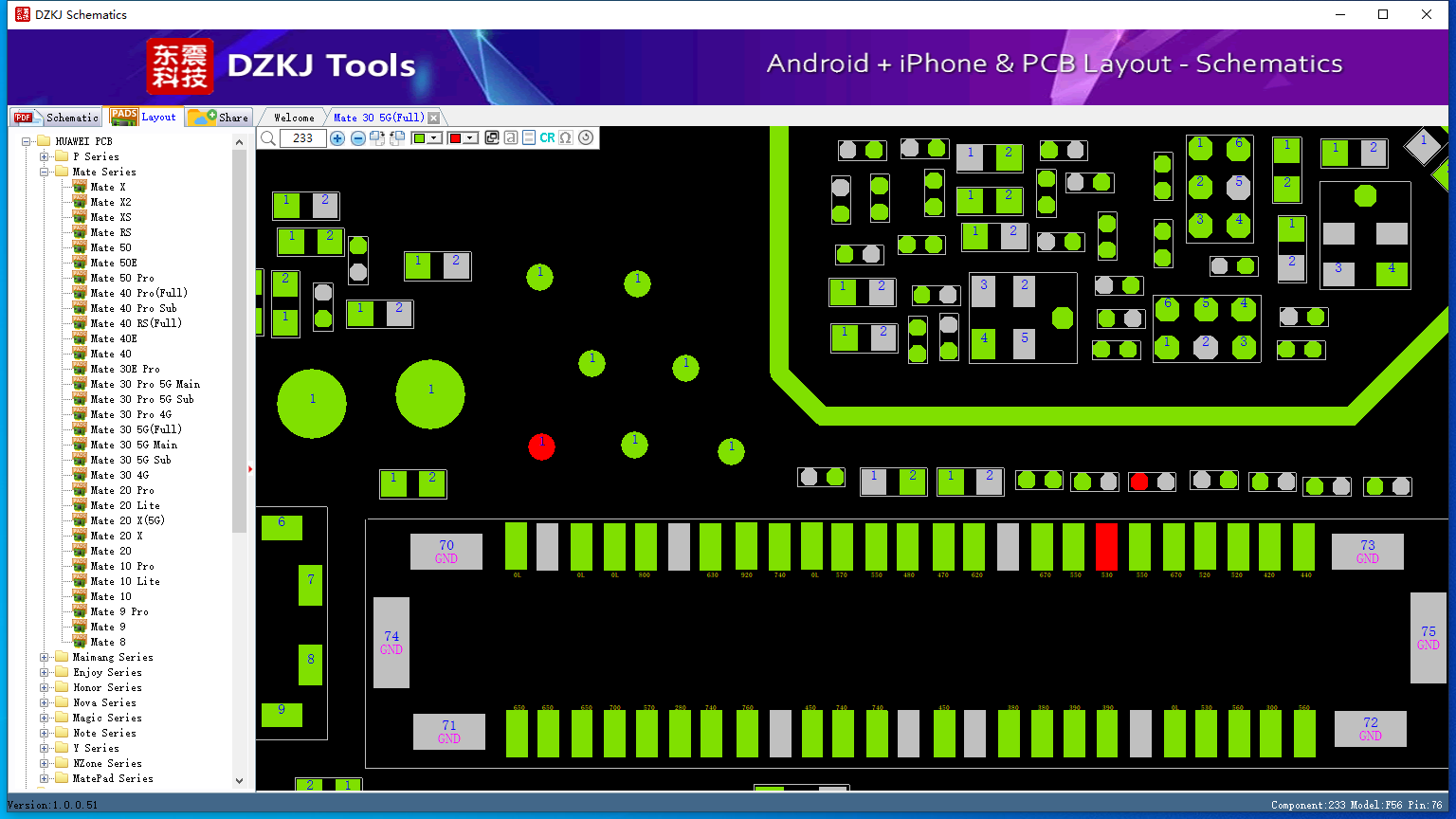Click the Version:1.0.0.51 status text

pyautogui.click(x=52, y=805)
